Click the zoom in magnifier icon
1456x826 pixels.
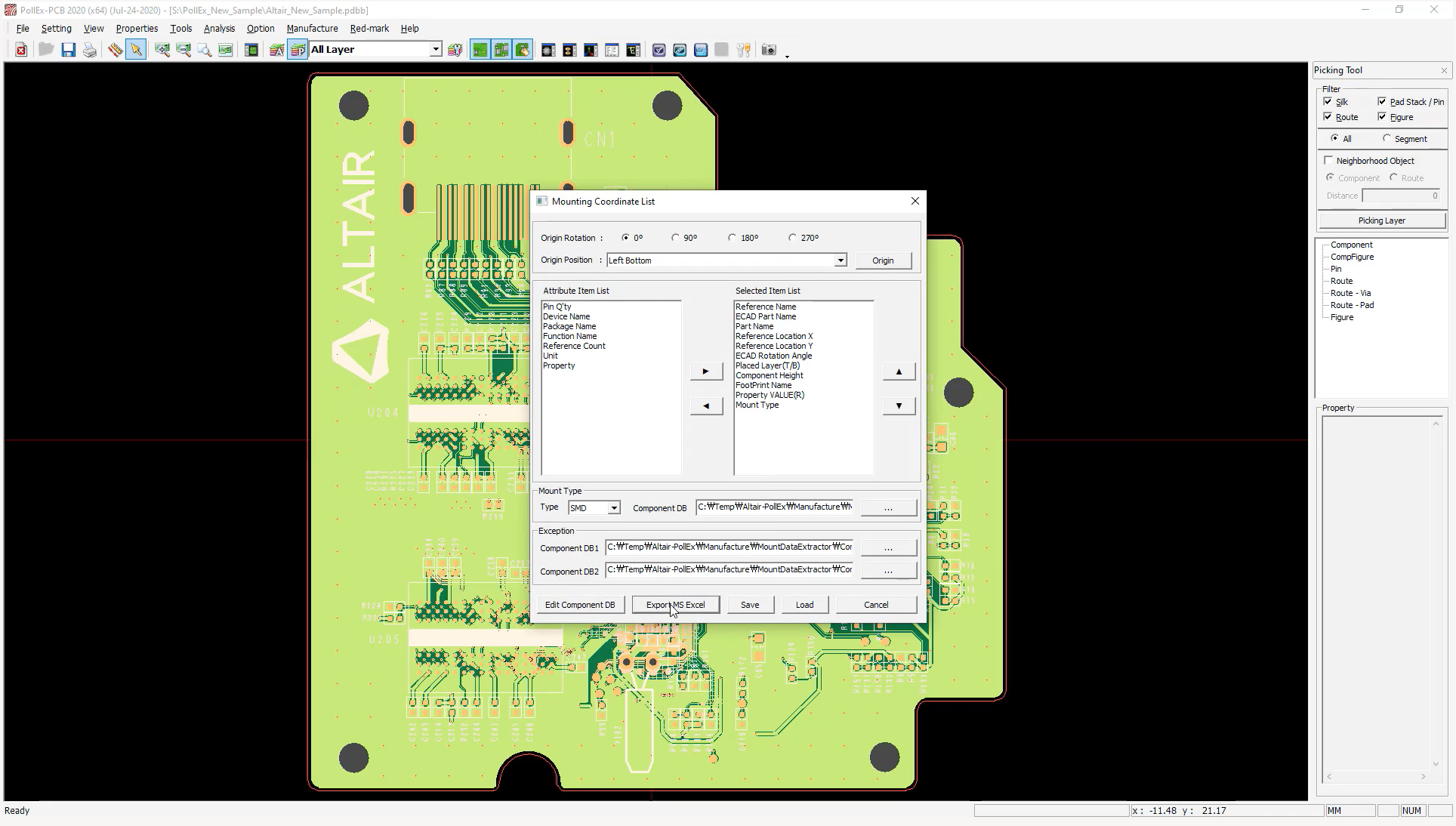point(162,50)
